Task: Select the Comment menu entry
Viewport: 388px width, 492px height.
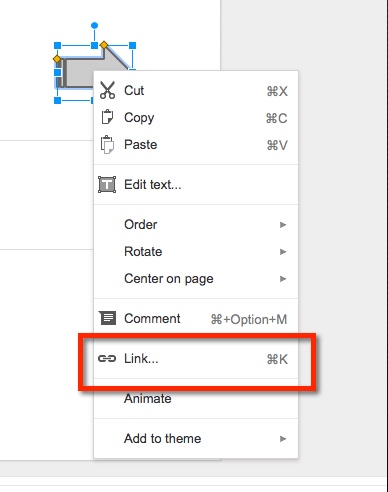Action: [196, 318]
